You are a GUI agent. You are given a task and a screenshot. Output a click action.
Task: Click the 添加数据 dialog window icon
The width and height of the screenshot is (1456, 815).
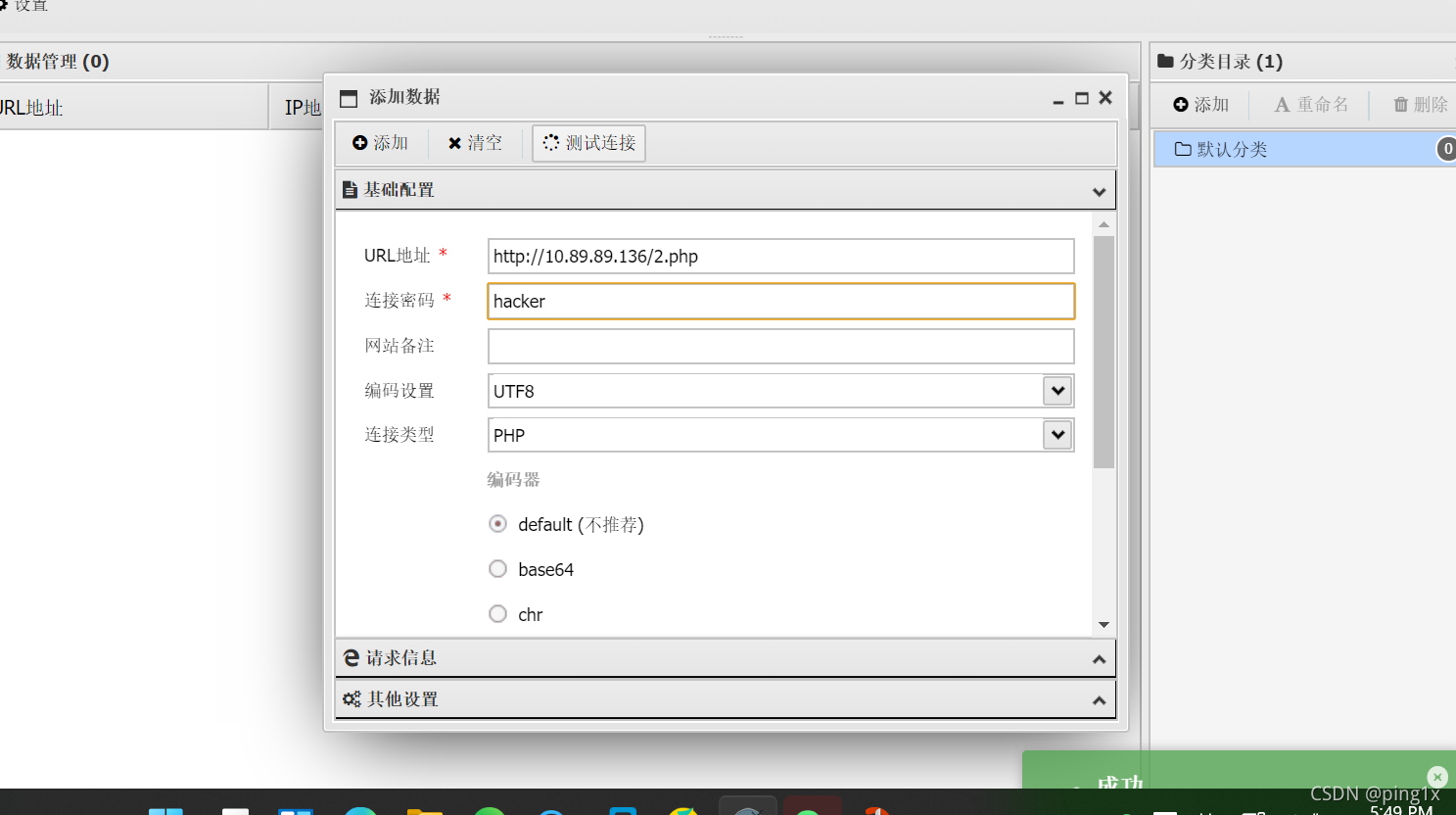coord(349,98)
